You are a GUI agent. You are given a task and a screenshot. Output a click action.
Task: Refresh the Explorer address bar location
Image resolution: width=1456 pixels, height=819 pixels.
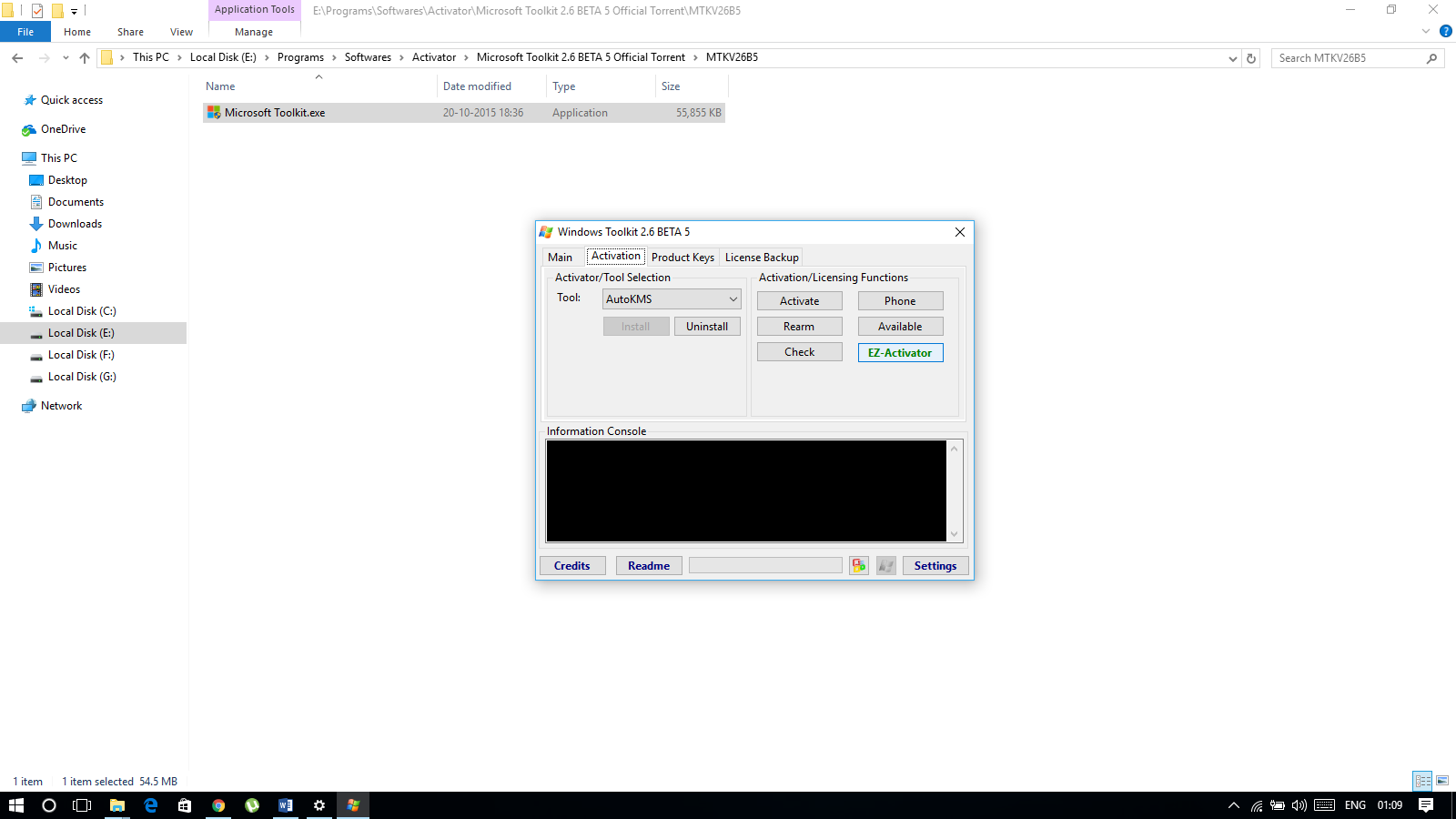tap(1251, 58)
